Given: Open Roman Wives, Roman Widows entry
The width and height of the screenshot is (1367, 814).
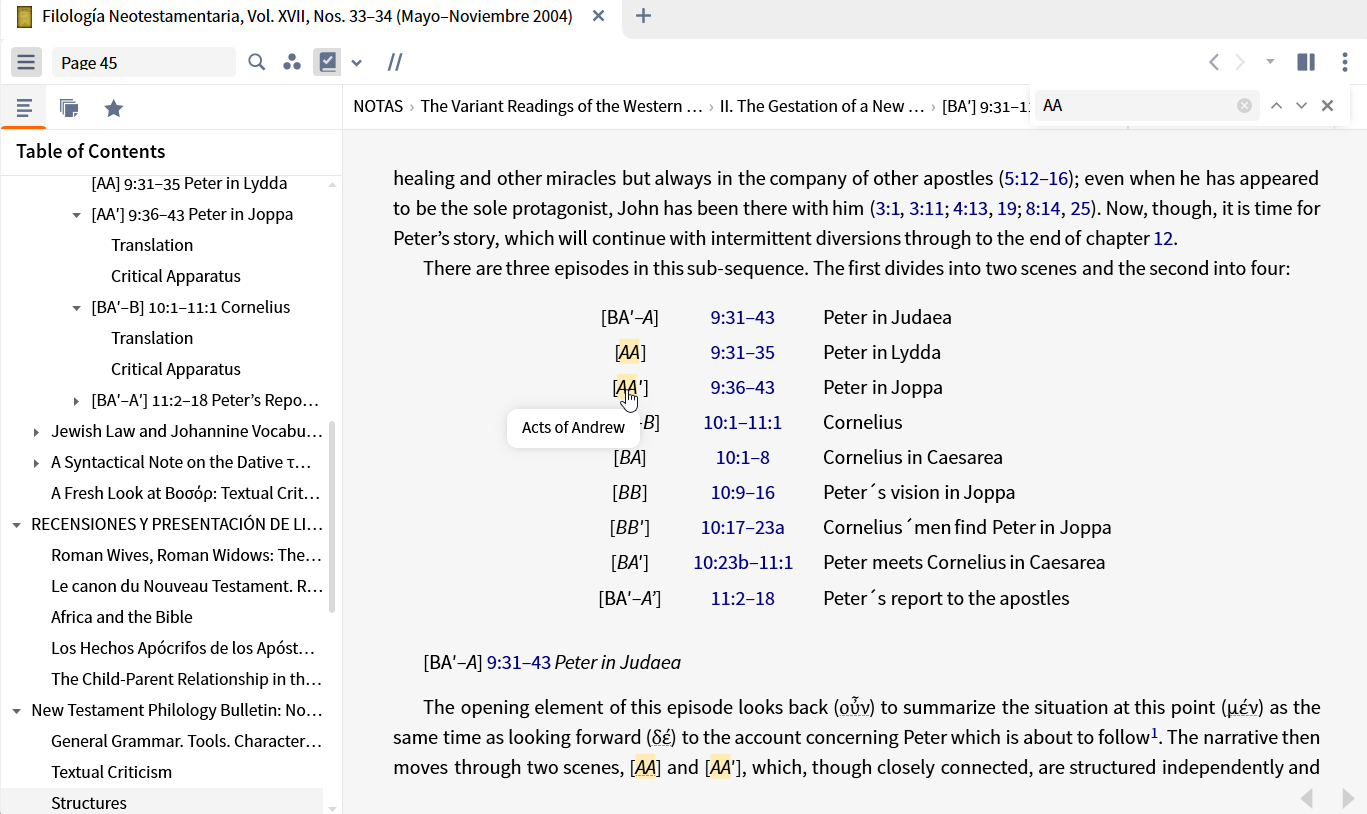Looking at the screenshot, I should (x=187, y=555).
